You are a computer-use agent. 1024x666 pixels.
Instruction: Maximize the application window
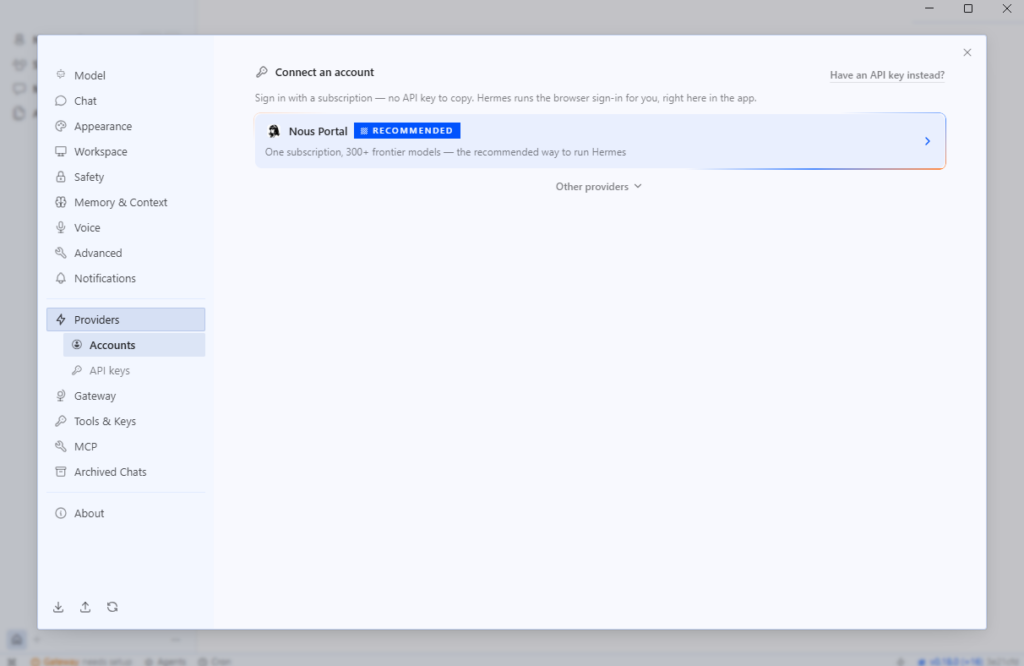(968, 8)
